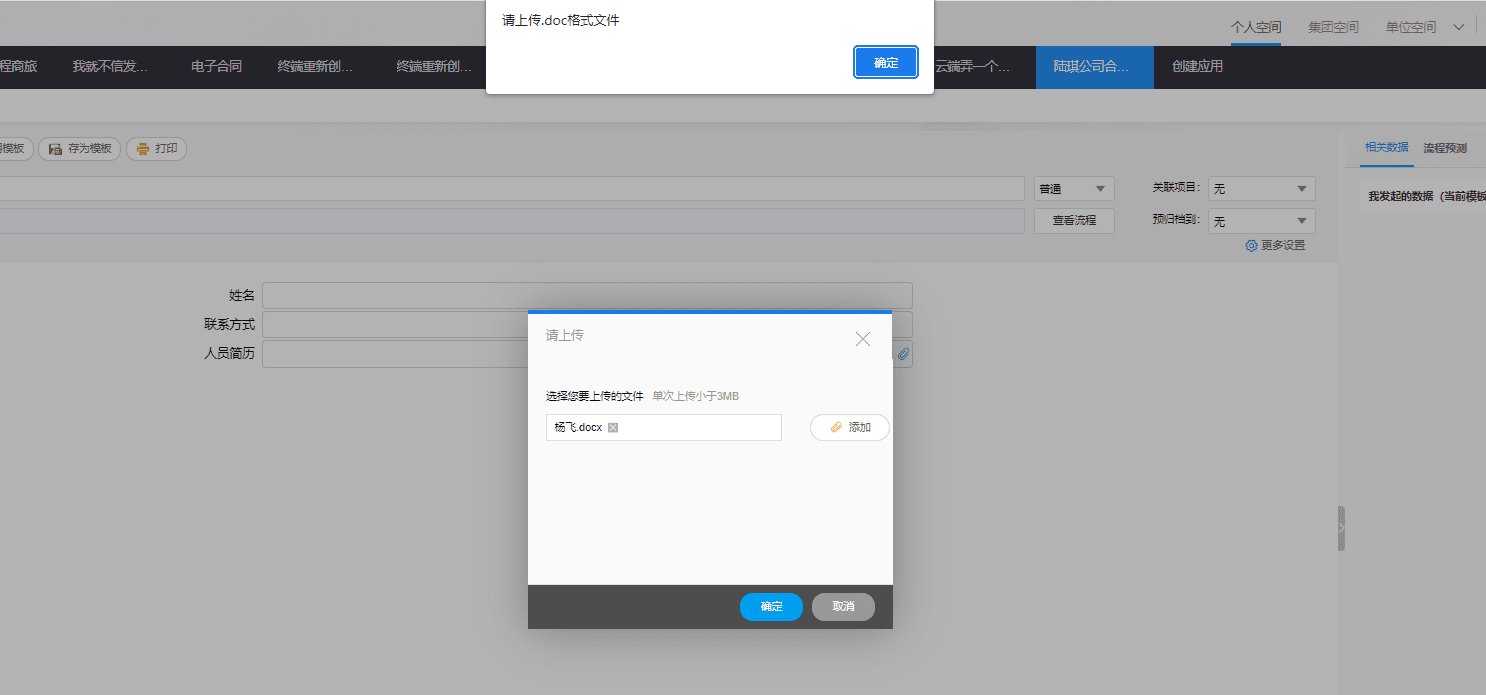Click the 打印 print button
The image size is (1486, 695).
pyautogui.click(x=157, y=149)
